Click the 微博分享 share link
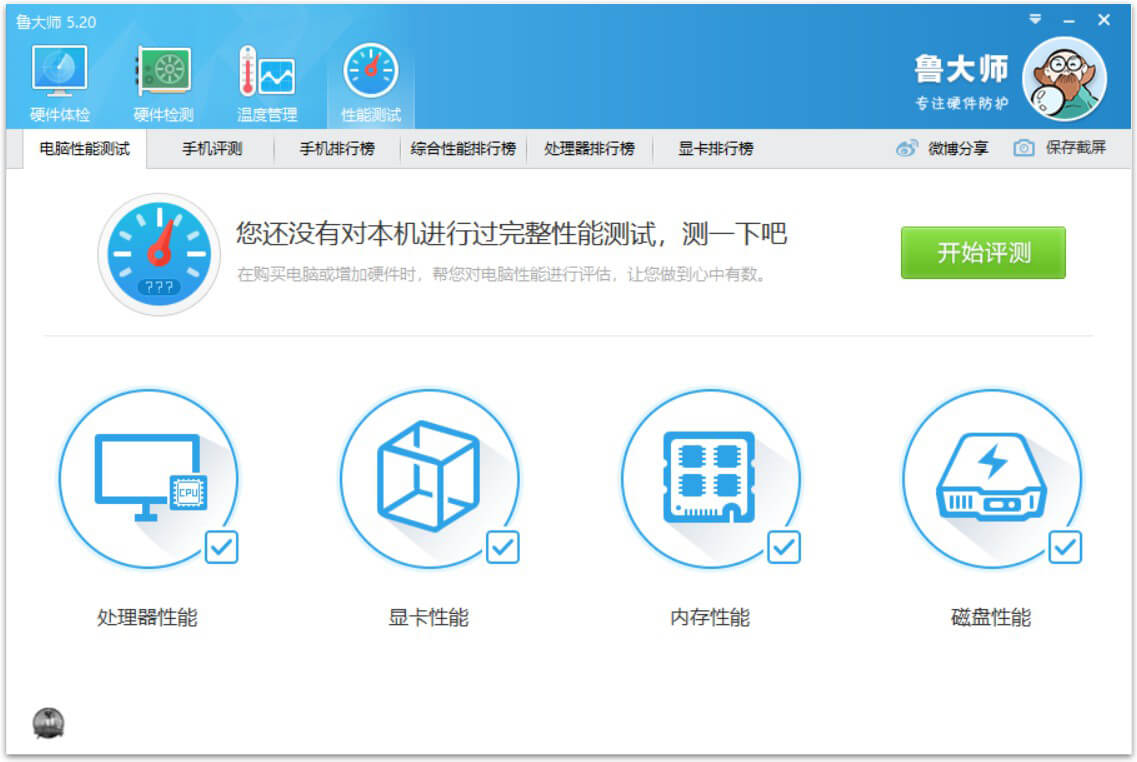 (958, 149)
